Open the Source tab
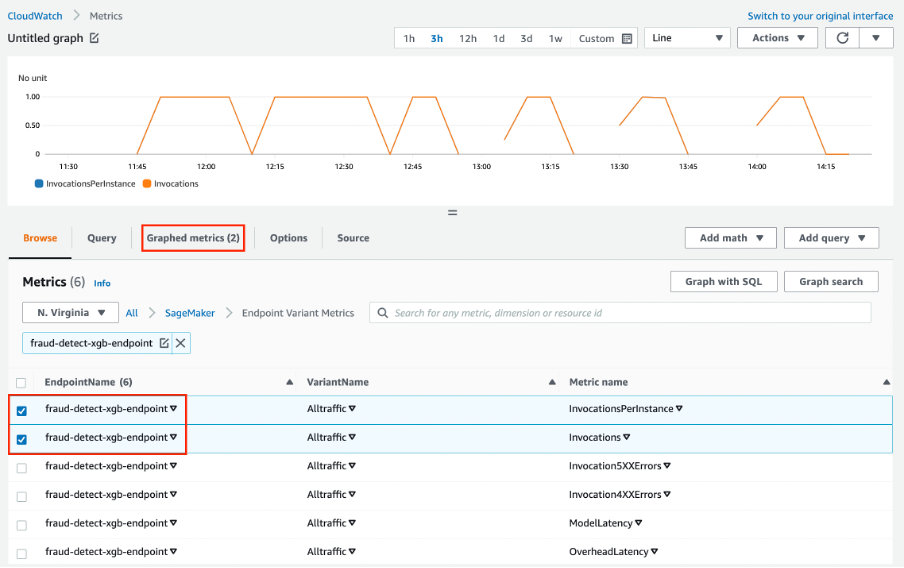 tap(353, 238)
